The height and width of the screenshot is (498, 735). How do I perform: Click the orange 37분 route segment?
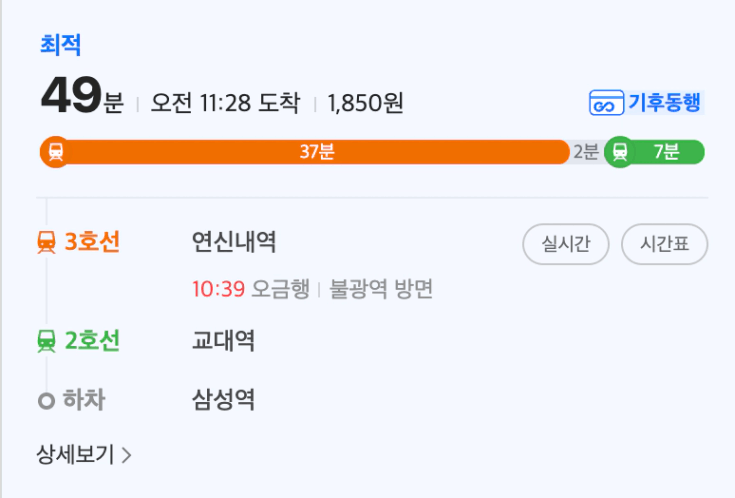click(317, 152)
